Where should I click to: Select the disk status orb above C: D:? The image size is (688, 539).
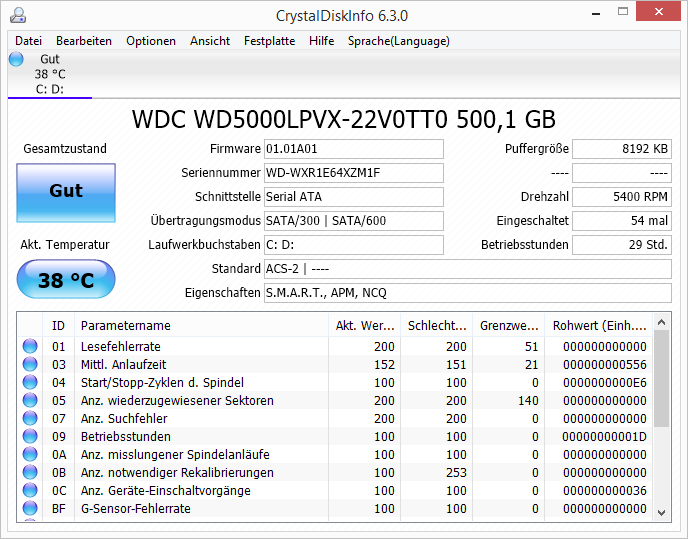click(x=16, y=59)
